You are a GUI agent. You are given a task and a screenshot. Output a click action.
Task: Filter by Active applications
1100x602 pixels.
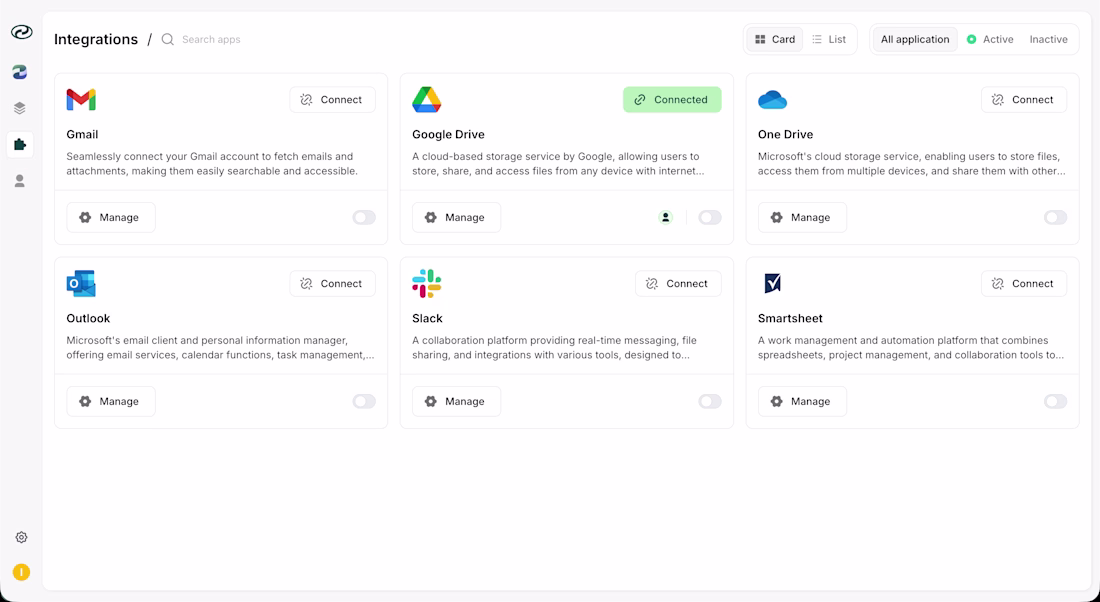(x=990, y=39)
